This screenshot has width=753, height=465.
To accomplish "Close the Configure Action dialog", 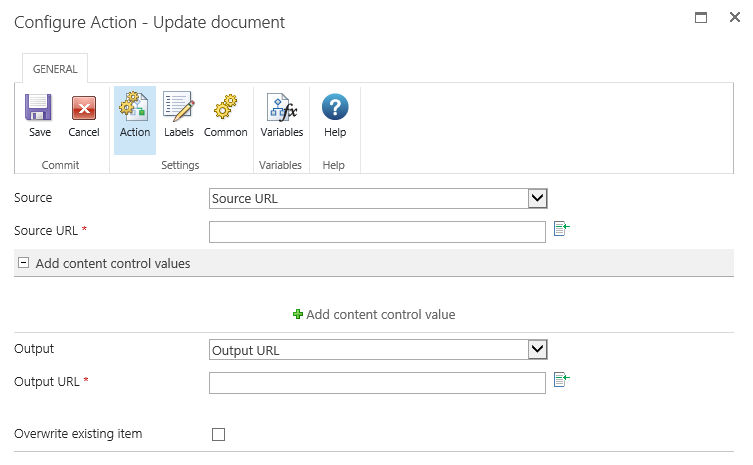I will pyautogui.click(x=734, y=17).
